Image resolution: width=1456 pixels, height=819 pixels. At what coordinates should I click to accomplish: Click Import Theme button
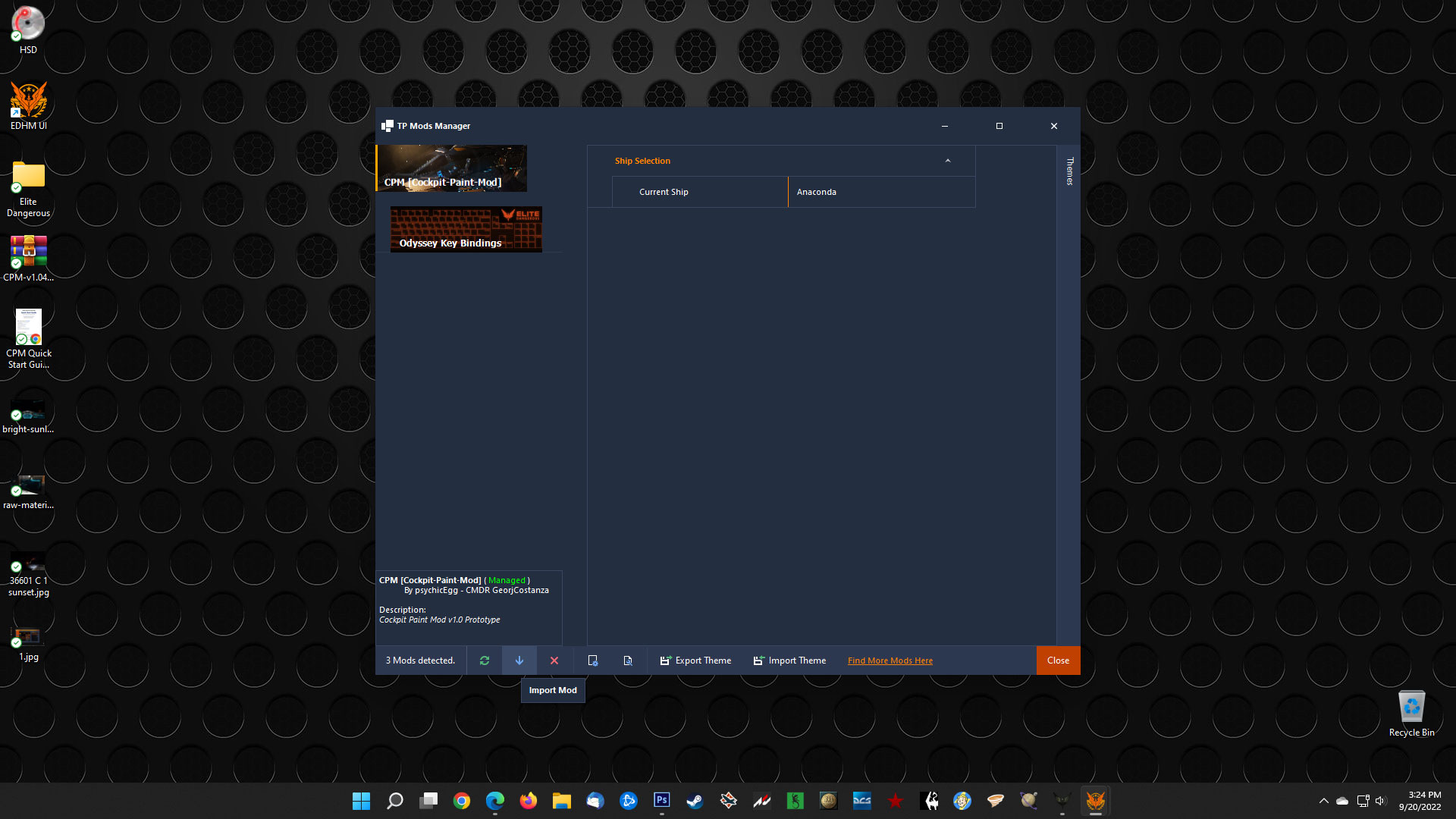(x=789, y=661)
